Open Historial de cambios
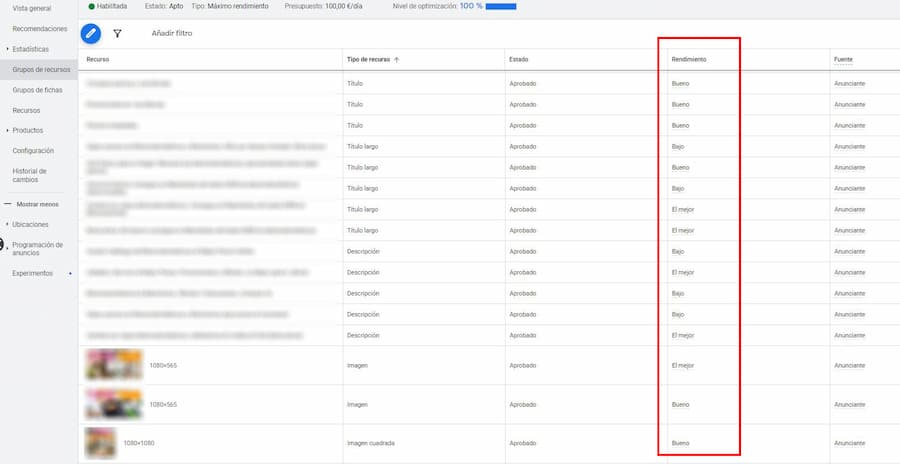 (30, 175)
